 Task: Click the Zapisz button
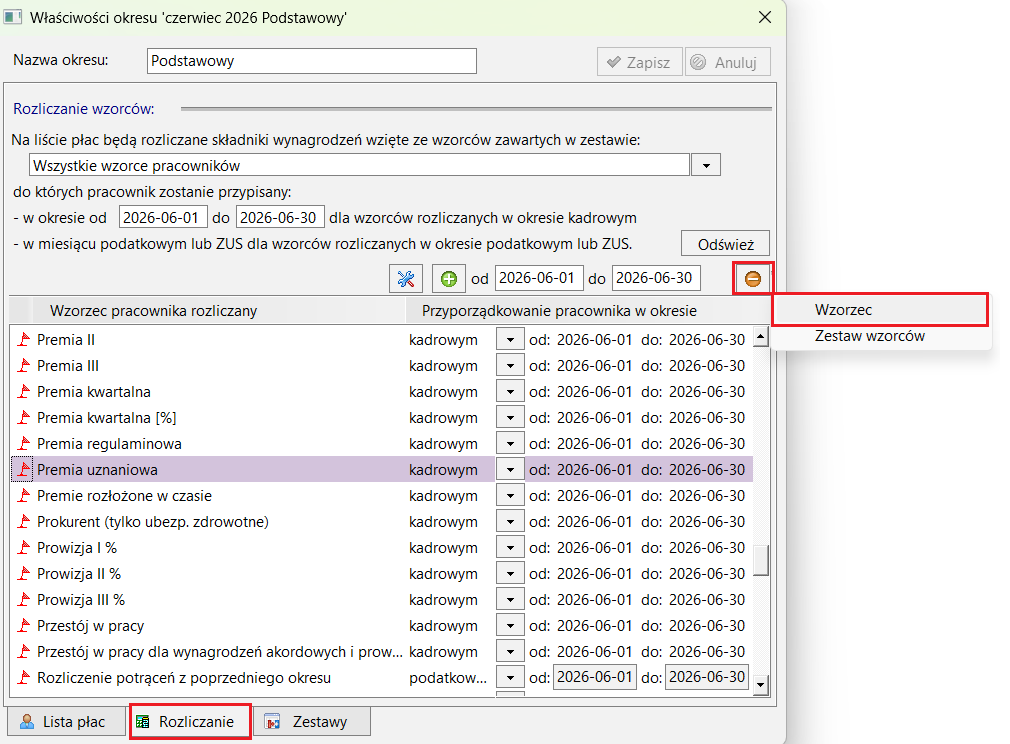(640, 62)
